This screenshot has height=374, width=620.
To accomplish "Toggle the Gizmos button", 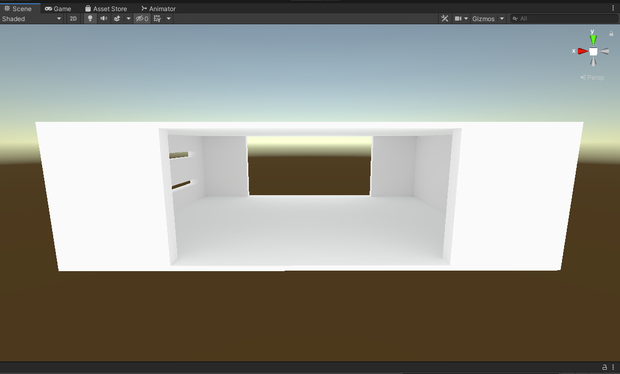I will (x=483, y=19).
